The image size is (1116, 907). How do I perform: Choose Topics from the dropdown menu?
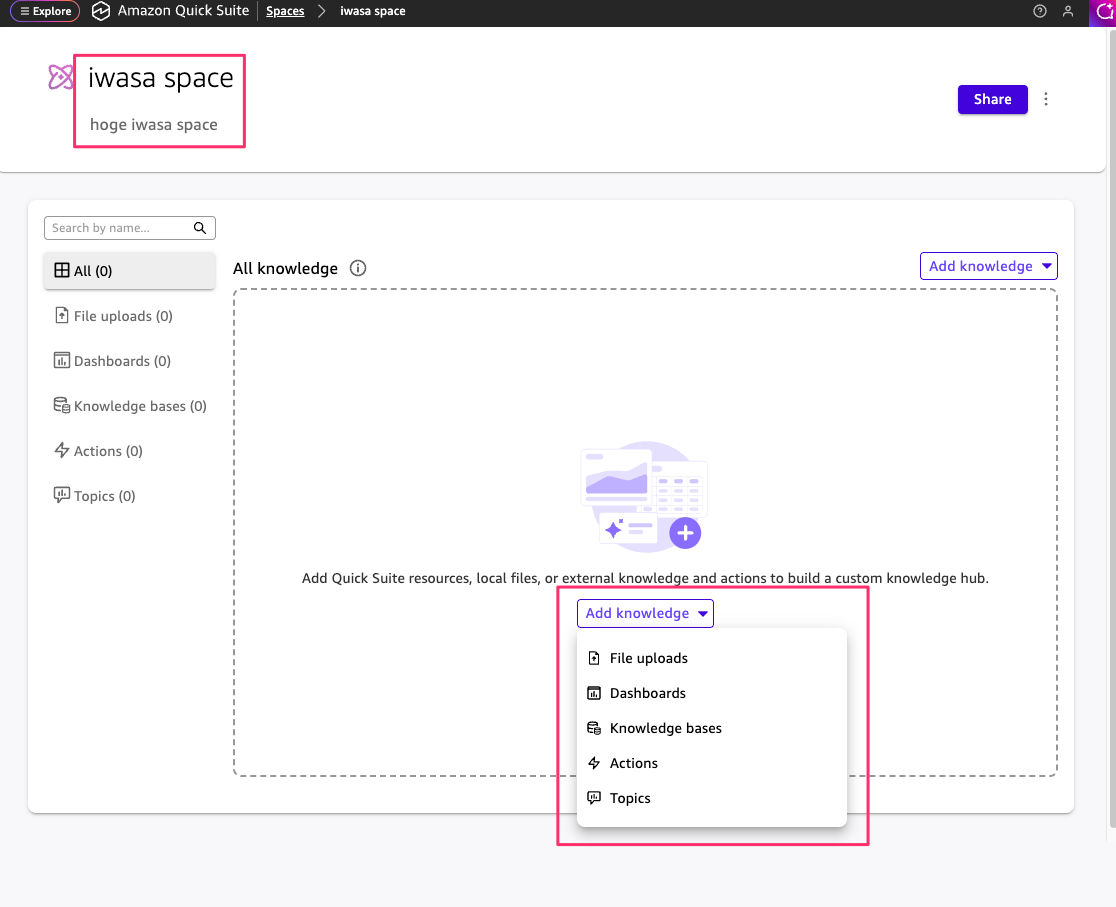coord(712,797)
